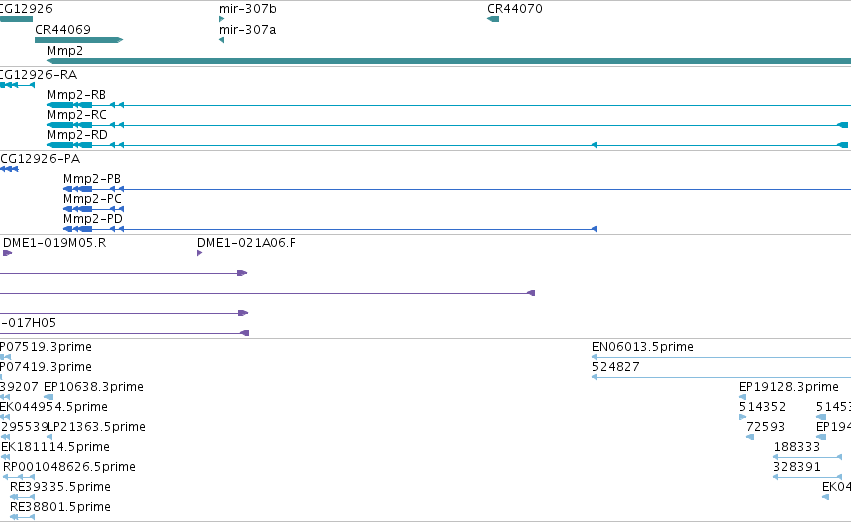Screen dimensions: 851x522
Task: Click the mir-307a label text
Action: click(247, 30)
